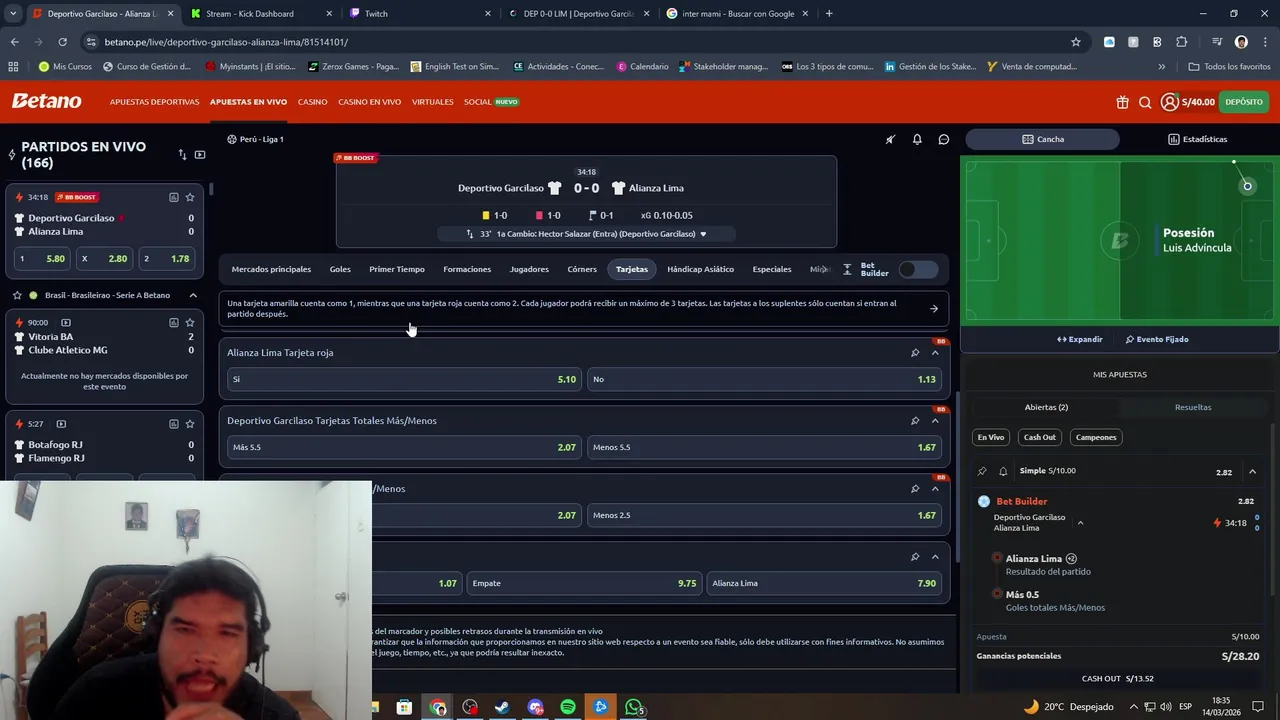1280x720 pixels.
Task: Click the stream icon next to 90:00
Action: 66,323
